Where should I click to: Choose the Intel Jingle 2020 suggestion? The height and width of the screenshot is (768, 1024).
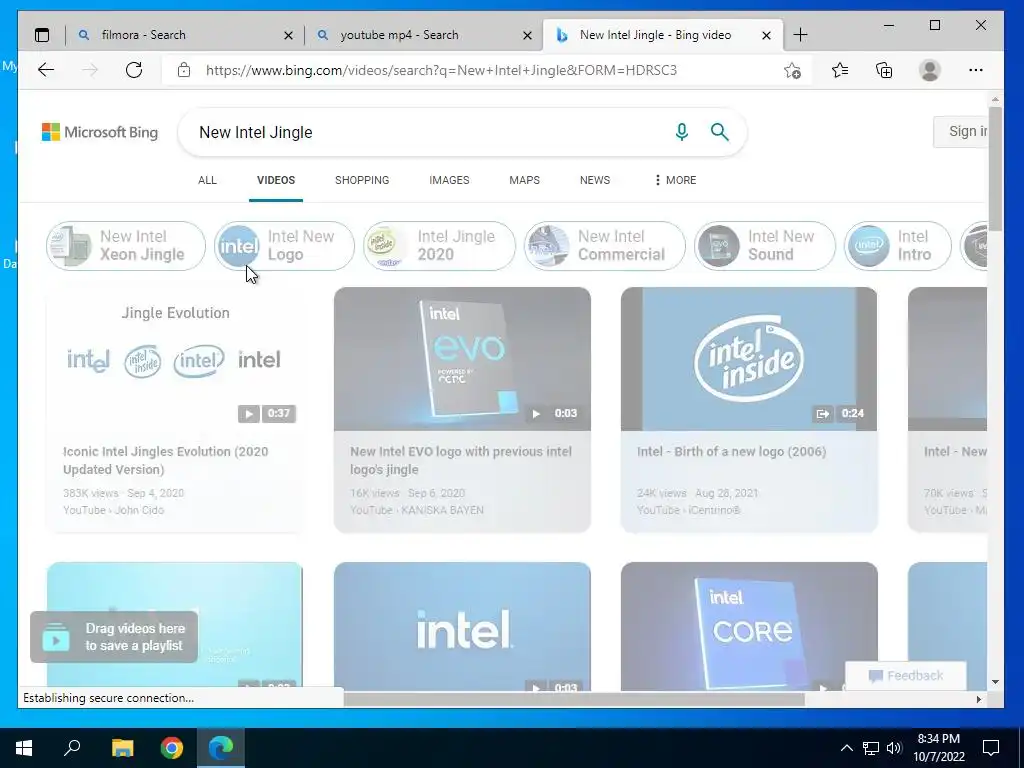click(x=440, y=246)
